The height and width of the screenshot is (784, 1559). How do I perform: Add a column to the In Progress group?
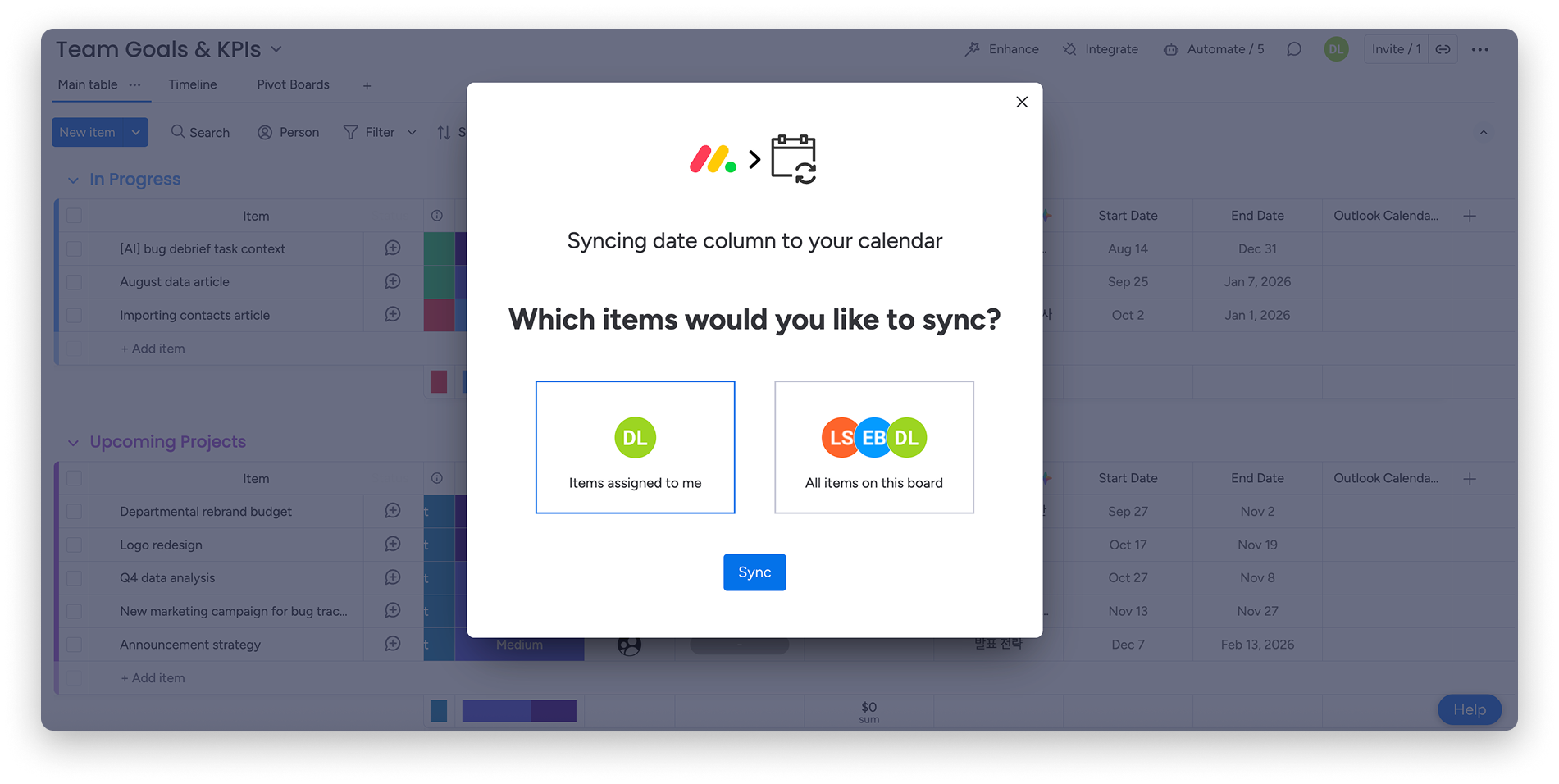pyautogui.click(x=1470, y=216)
